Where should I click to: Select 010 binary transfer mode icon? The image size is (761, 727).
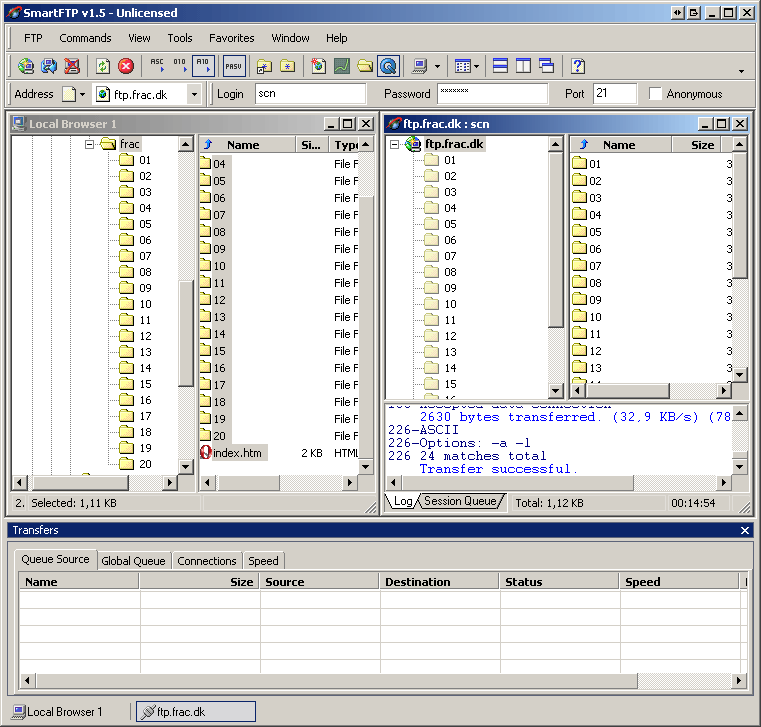pos(180,66)
